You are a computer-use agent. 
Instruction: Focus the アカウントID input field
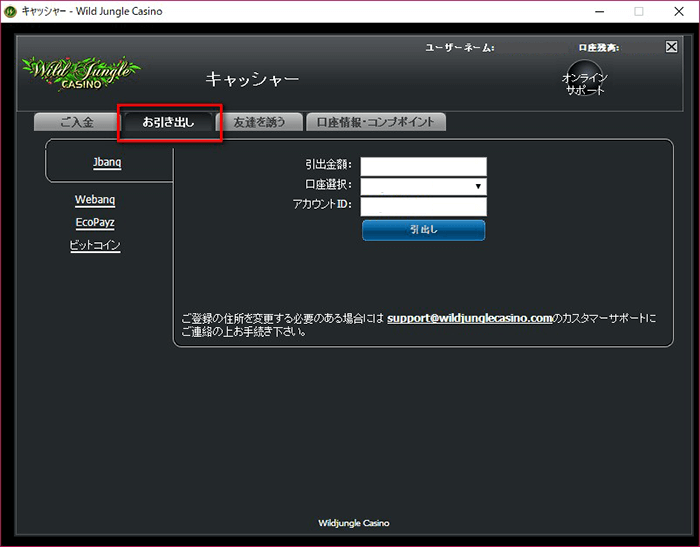click(x=424, y=207)
